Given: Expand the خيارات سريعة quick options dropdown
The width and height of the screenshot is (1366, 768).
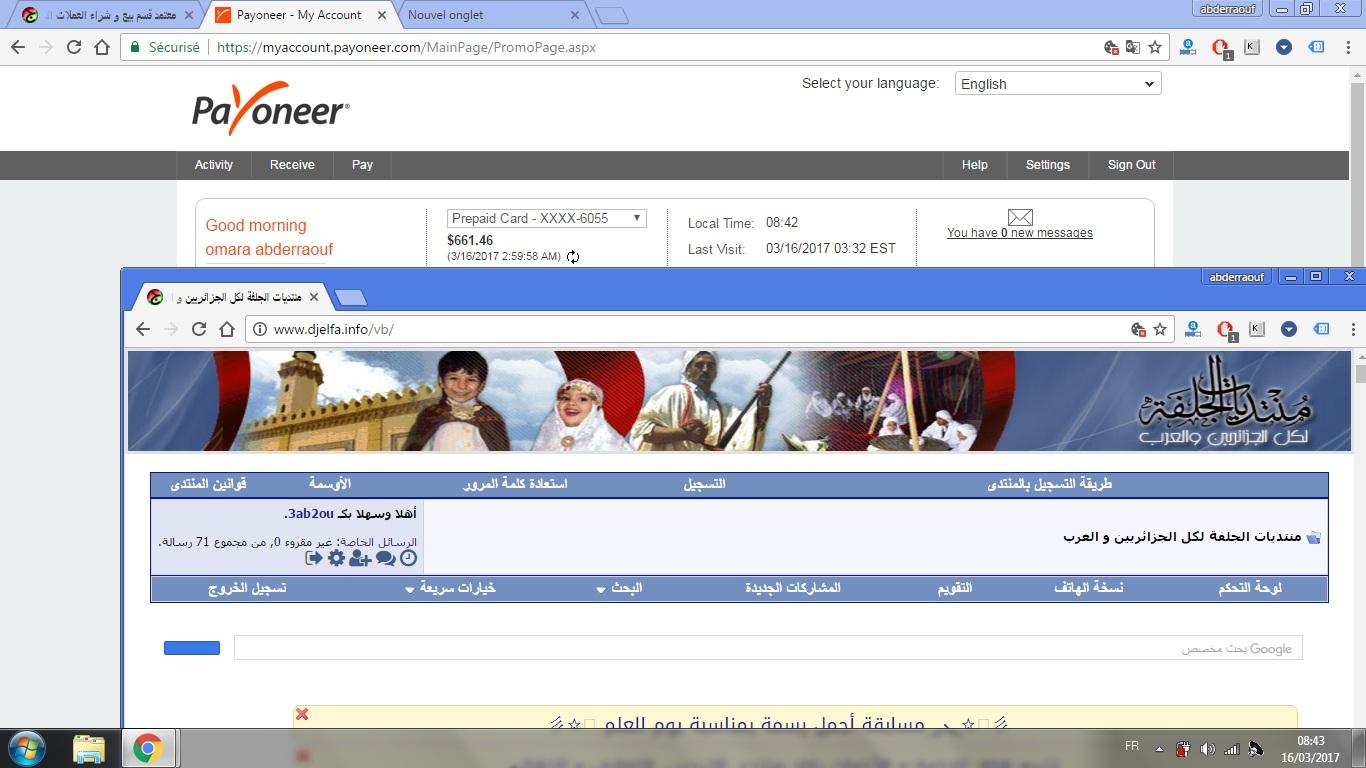Looking at the screenshot, I should [451, 588].
